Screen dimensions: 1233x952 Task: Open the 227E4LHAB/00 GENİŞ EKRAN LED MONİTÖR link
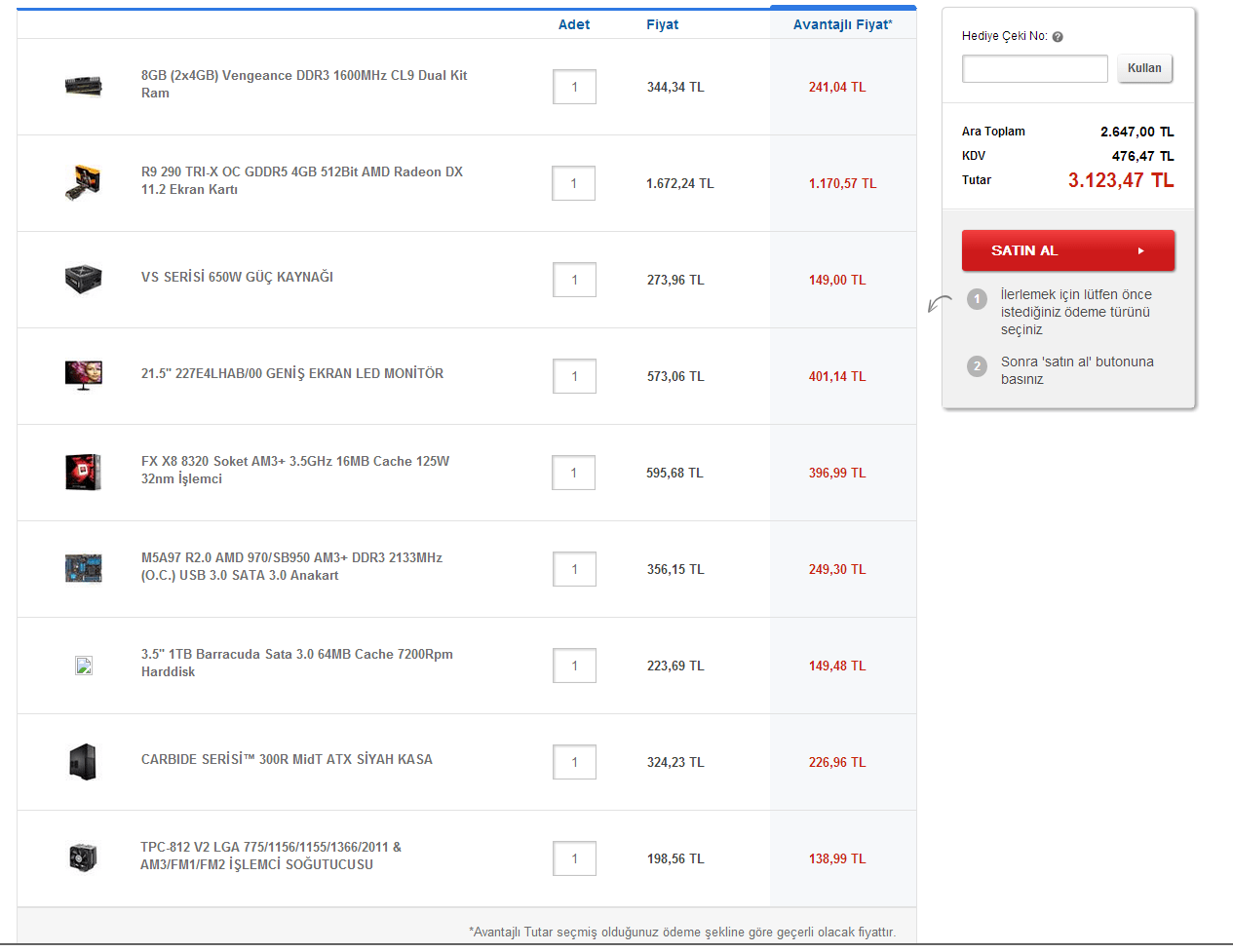[x=292, y=373]
